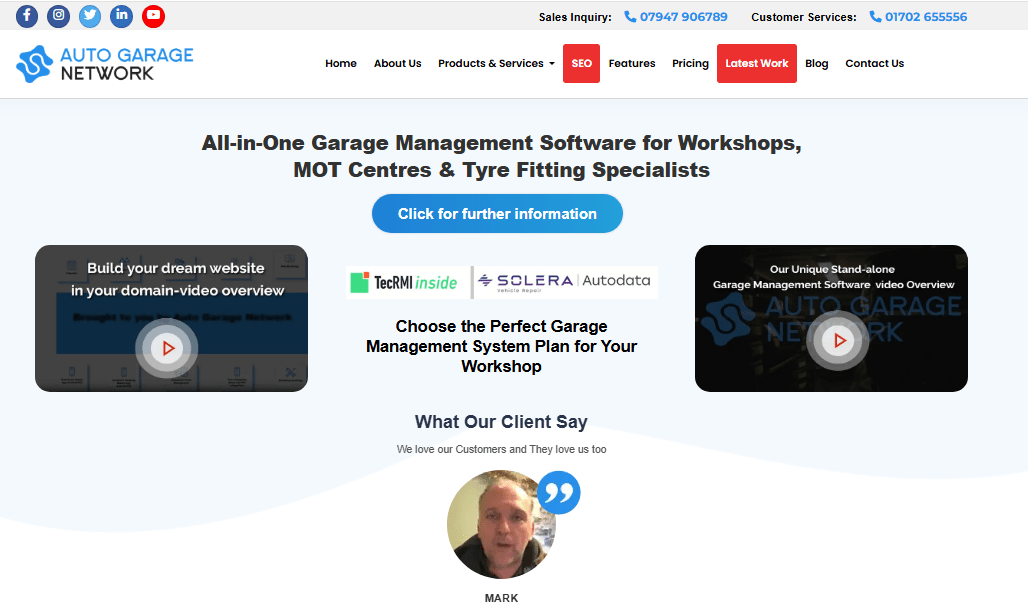Click the TecRMI inside logo
The image size is (1028, 609).
pos(405,282)
